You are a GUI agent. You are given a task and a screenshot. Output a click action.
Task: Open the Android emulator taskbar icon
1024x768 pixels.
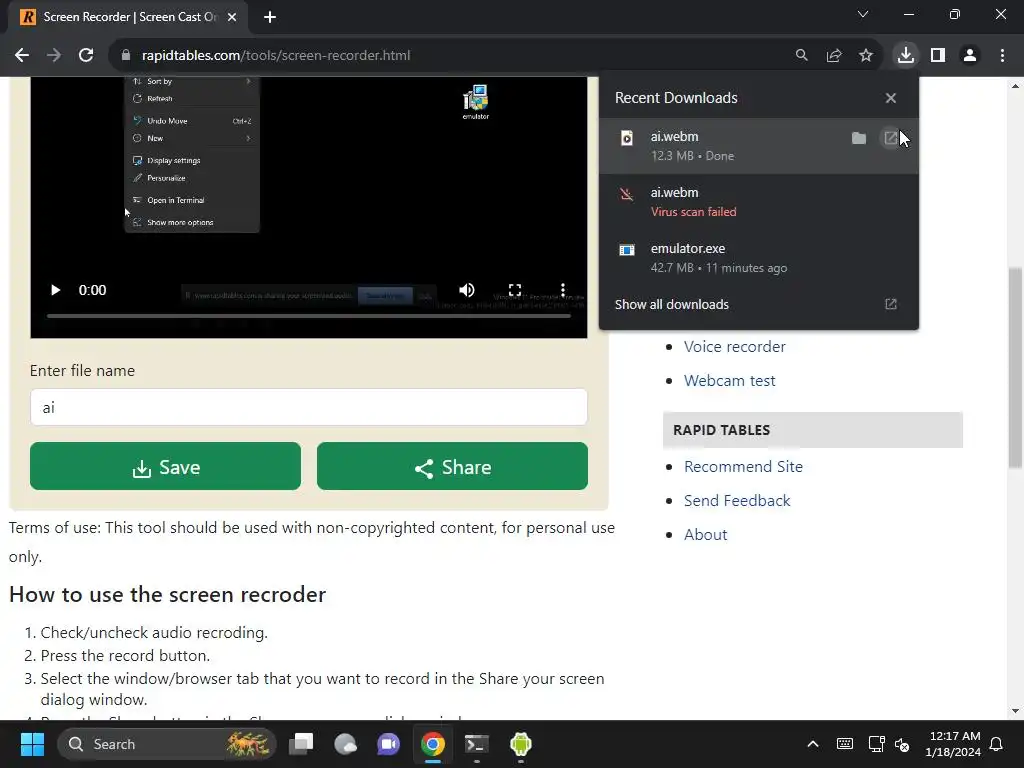pyautogui.click(x=520, y=744)
